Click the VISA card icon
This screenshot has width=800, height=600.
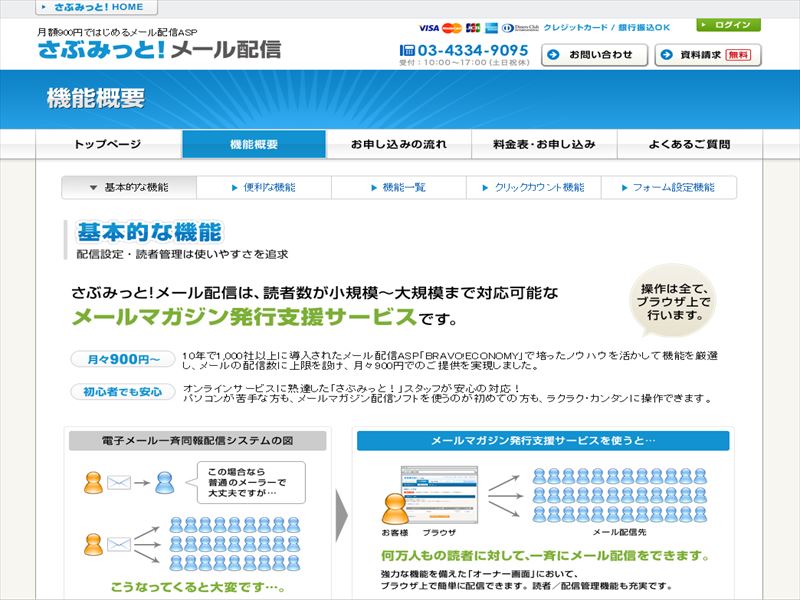click(x=429, y=28)
